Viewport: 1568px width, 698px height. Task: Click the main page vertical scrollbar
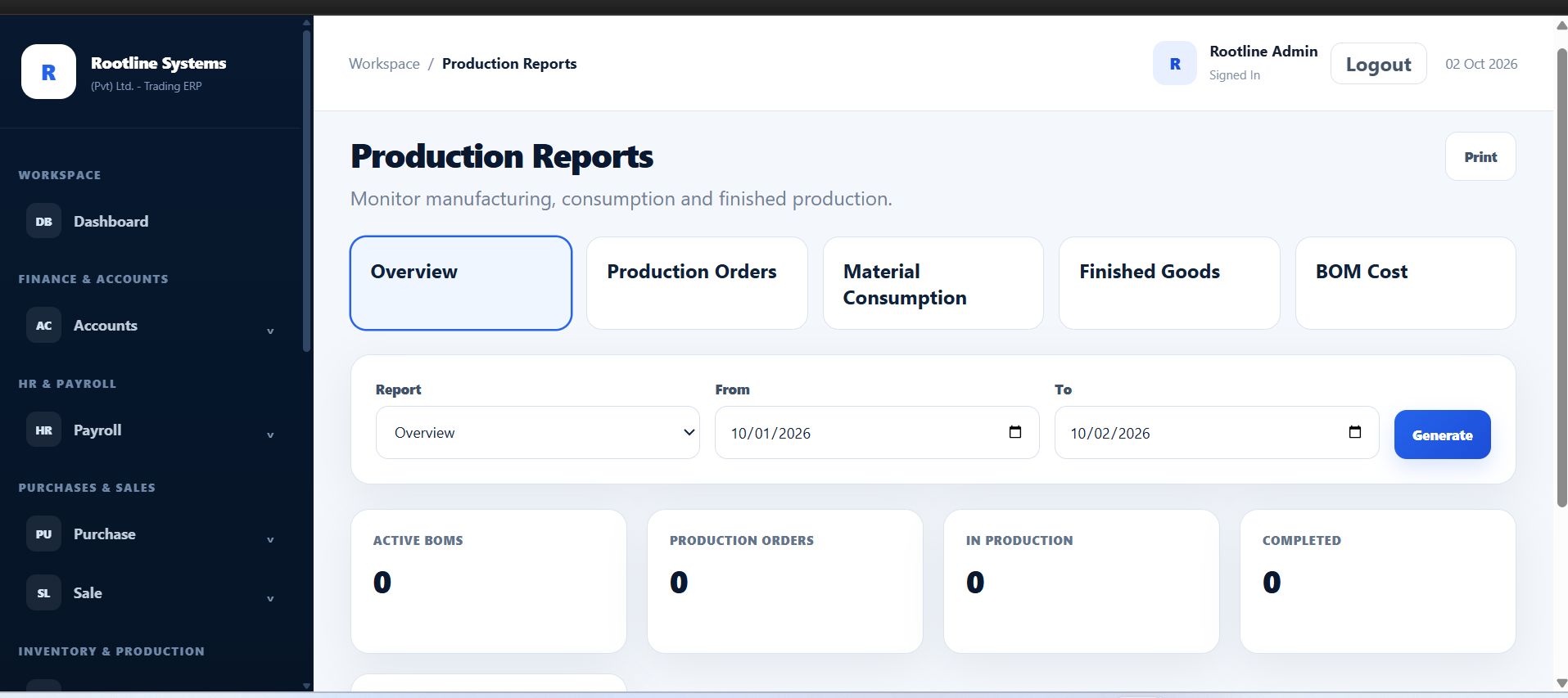coord(1561,278)
